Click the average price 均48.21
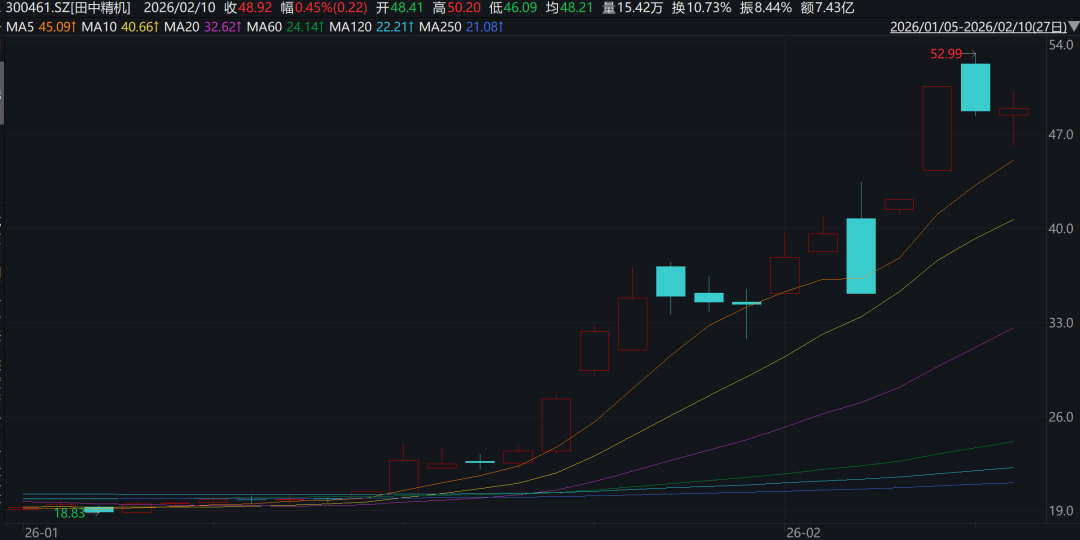 (569, 8)
